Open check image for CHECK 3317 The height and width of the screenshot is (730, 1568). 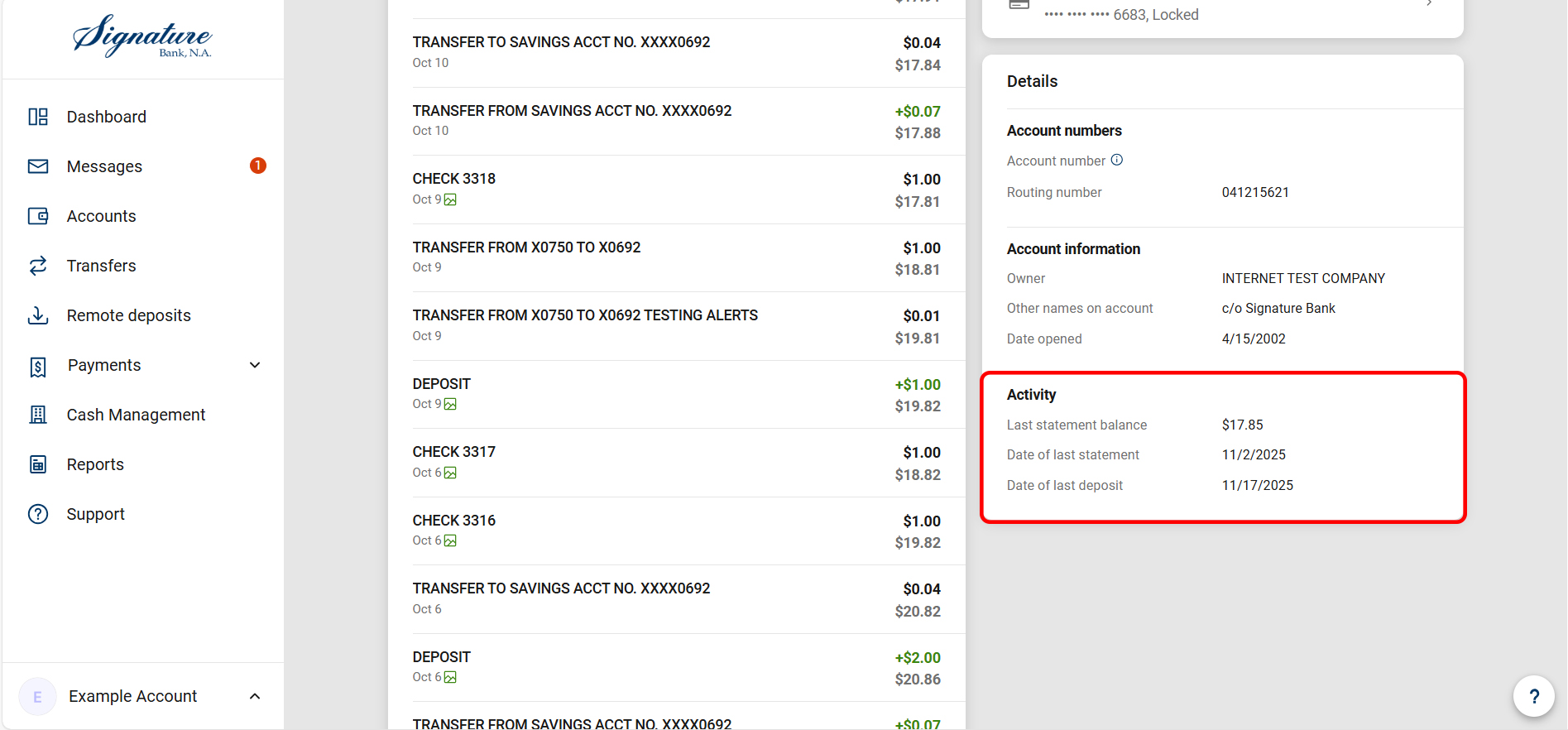450,473
